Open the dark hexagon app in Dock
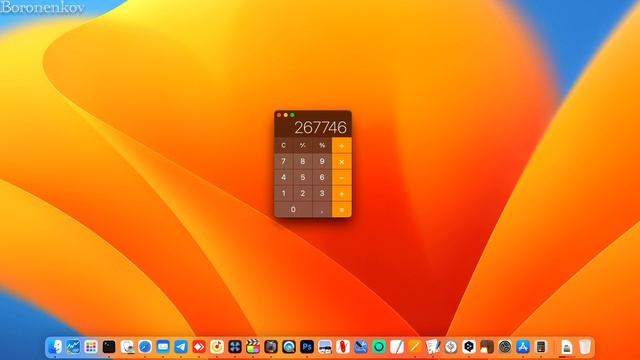Screen dimensions: 640x360 (x=469, y=347)
